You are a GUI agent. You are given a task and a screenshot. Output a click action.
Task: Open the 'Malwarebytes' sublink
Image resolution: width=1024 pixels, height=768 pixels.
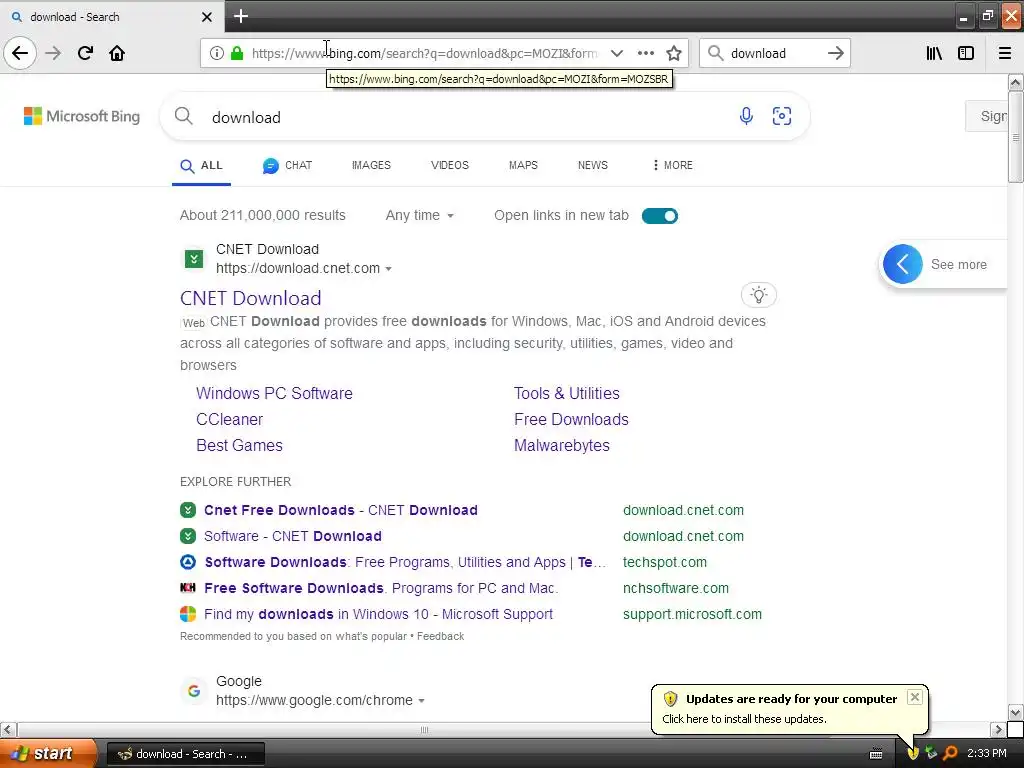coord(562,445)
